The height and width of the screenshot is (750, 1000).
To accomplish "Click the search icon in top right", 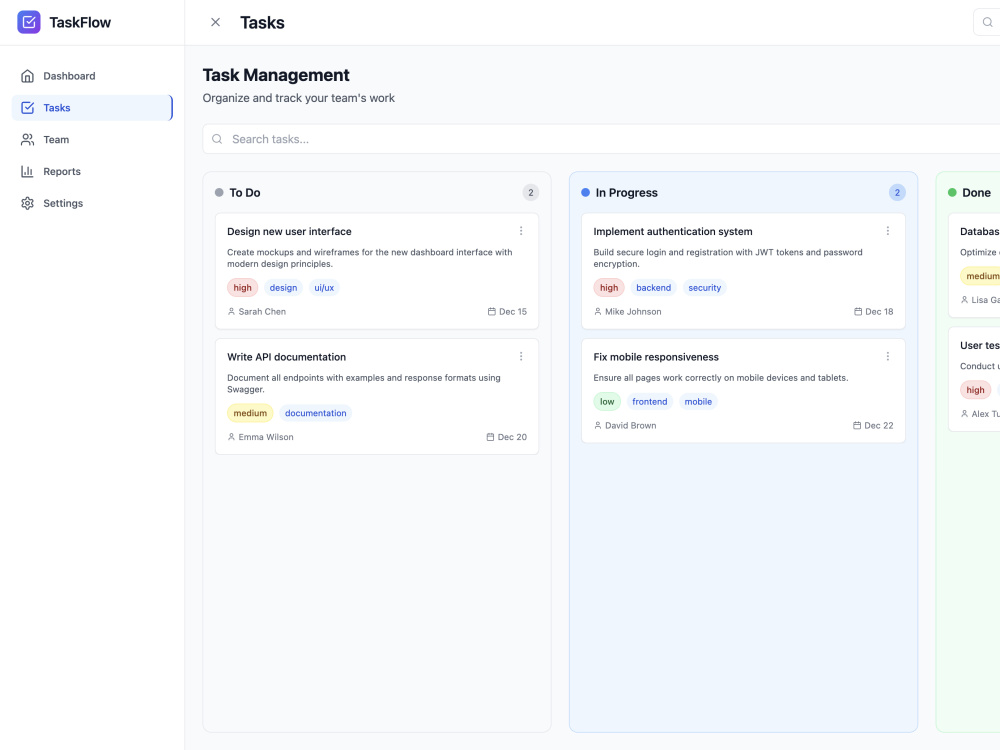I will coord(987,22).
